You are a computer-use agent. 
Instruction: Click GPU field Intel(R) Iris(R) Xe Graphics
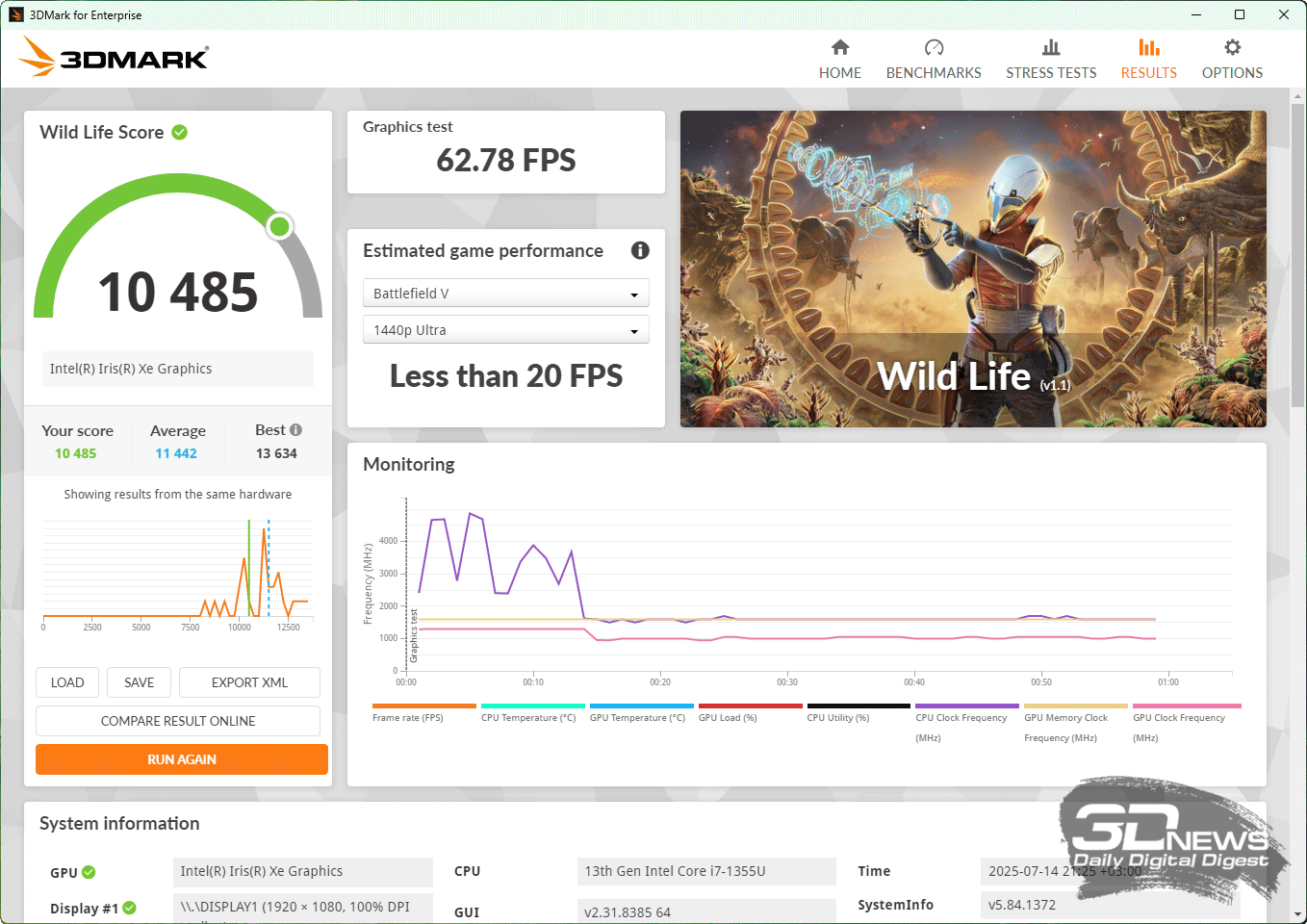click(303, 871)
